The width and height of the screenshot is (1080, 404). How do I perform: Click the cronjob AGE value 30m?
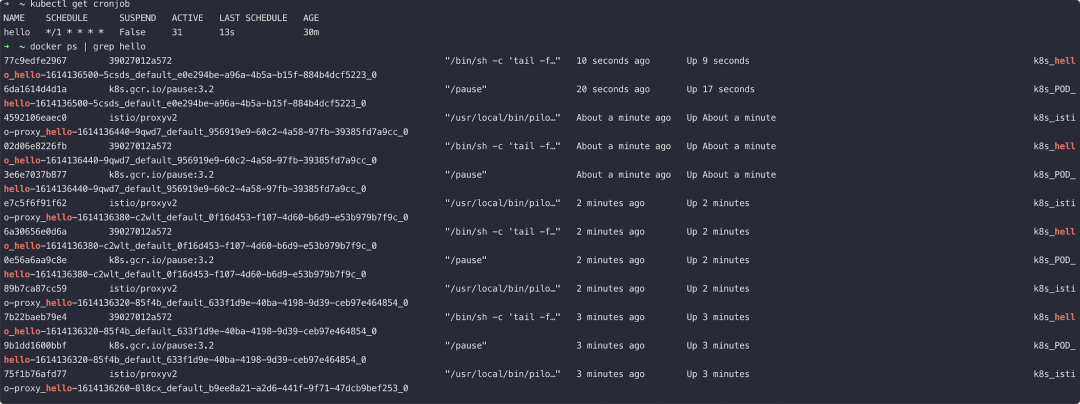coord(311,32)
